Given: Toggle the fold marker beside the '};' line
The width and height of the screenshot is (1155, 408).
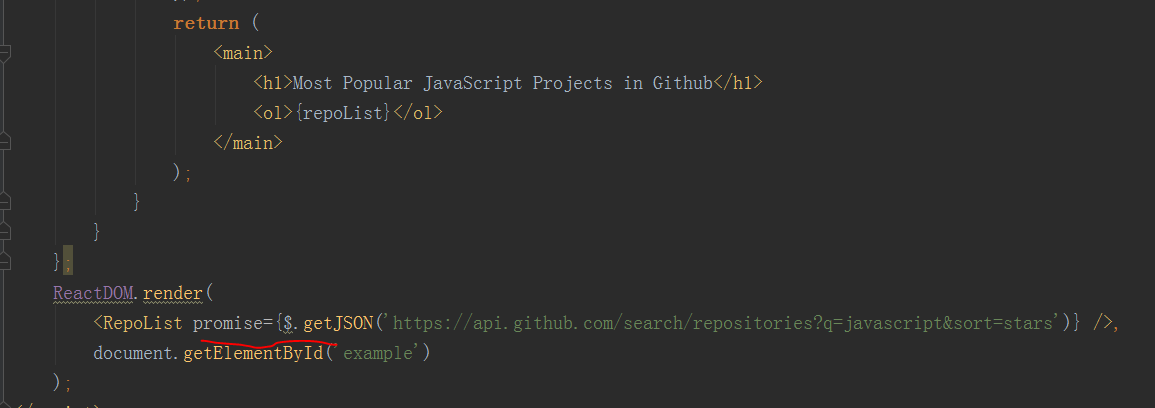Looking at the screenshot, I should coord(5,262).
